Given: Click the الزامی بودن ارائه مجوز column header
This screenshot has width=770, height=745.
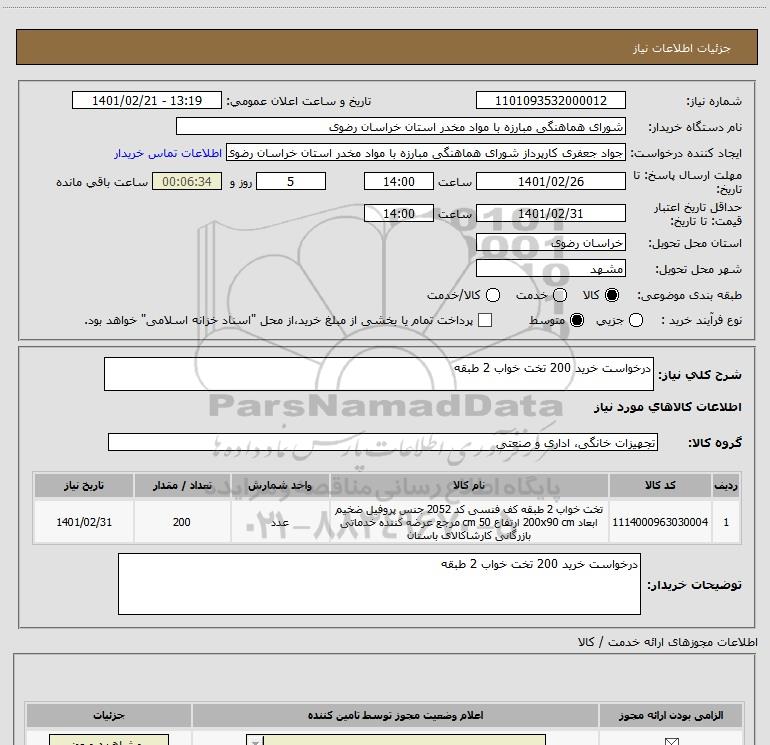Looking at the screenshot, I should 671,715.
